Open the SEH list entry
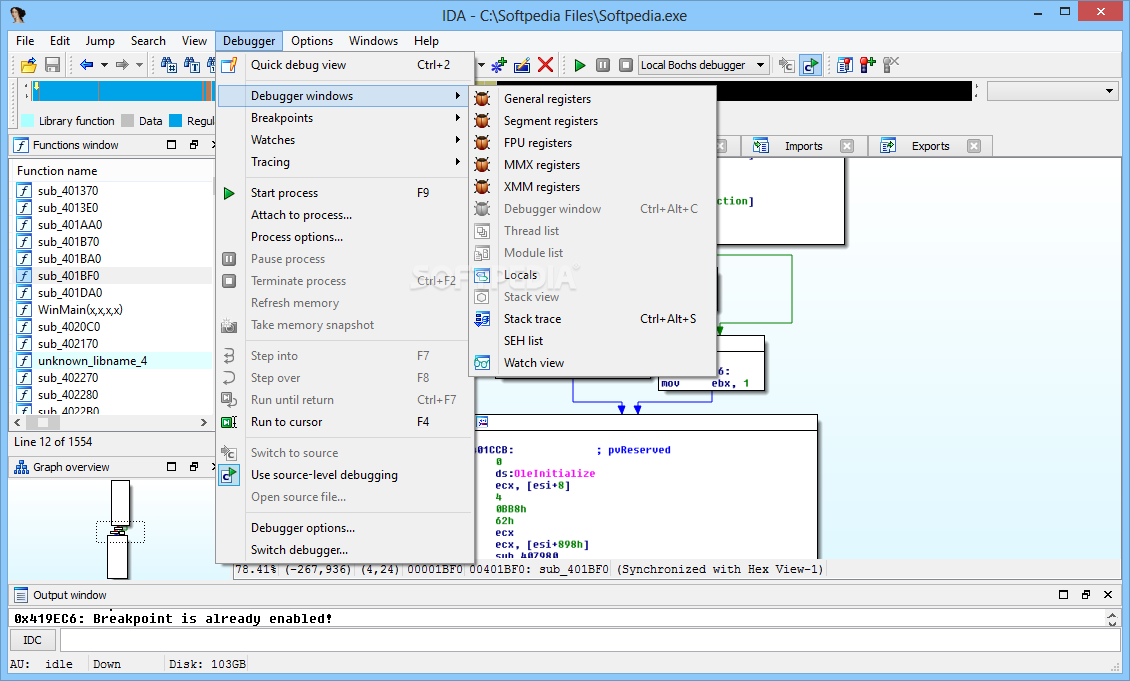1130x681 pixels. pyautogui.click(x=593, y=341)
